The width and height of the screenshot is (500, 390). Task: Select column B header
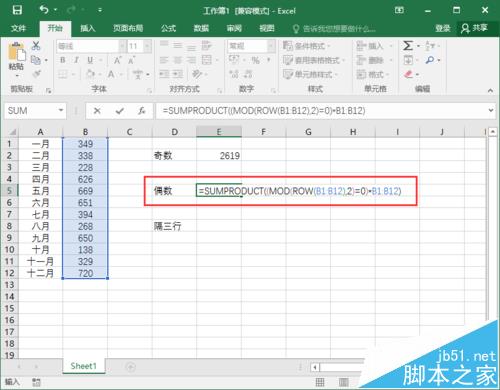point(85,132)
